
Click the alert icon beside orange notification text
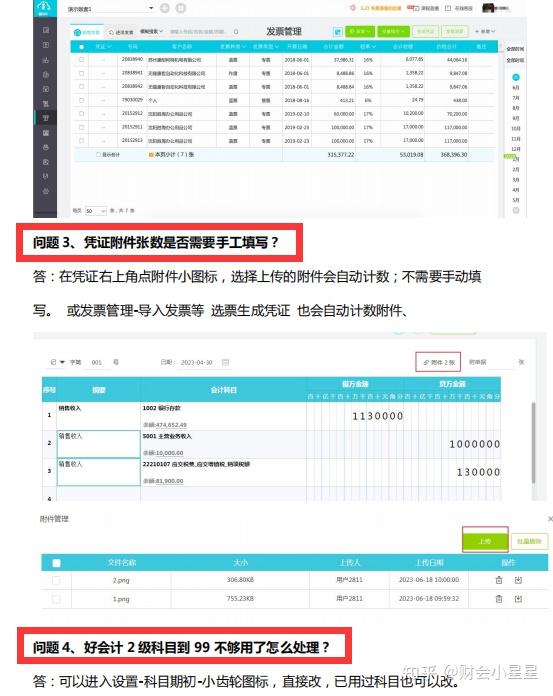click(353, 8)
